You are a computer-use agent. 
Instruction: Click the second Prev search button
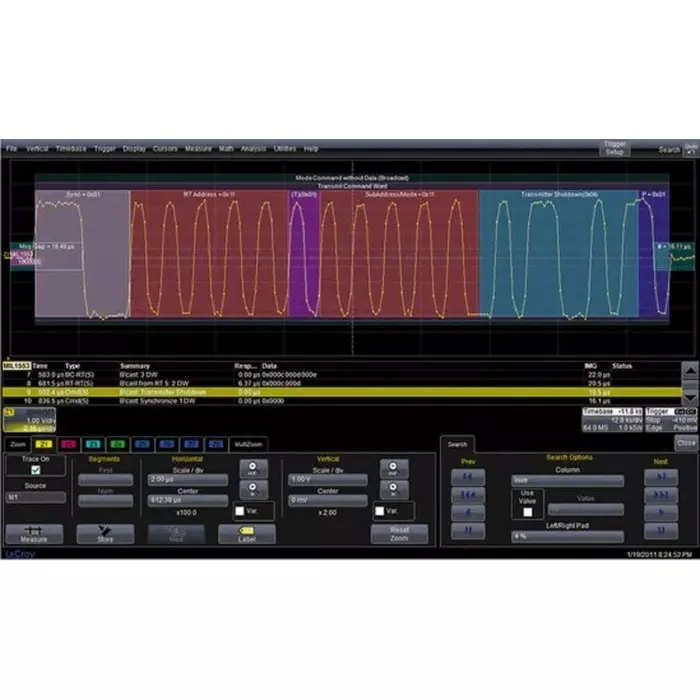467,495
